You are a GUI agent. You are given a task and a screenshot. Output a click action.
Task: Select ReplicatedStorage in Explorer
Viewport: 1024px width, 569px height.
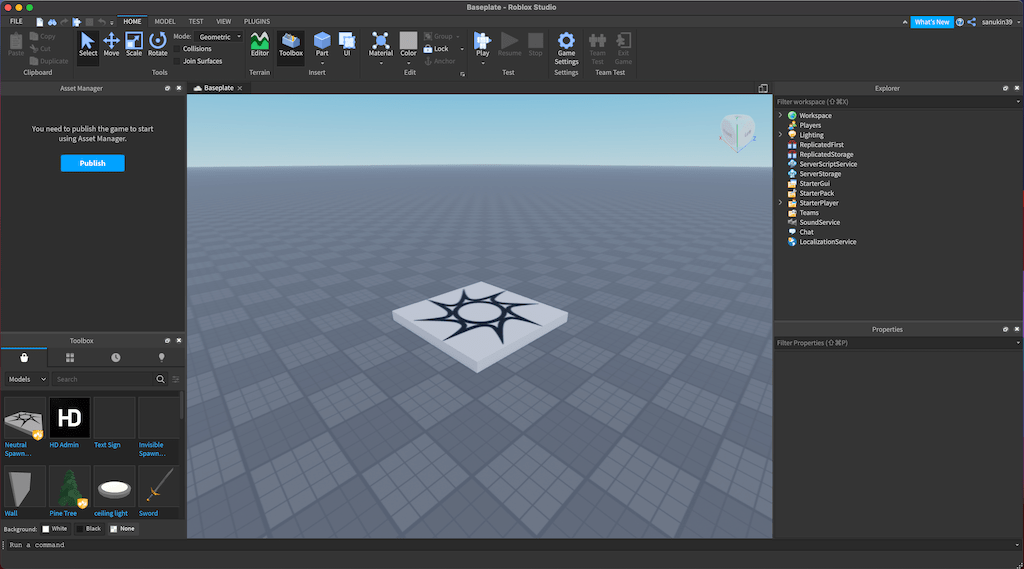point(826,154)
